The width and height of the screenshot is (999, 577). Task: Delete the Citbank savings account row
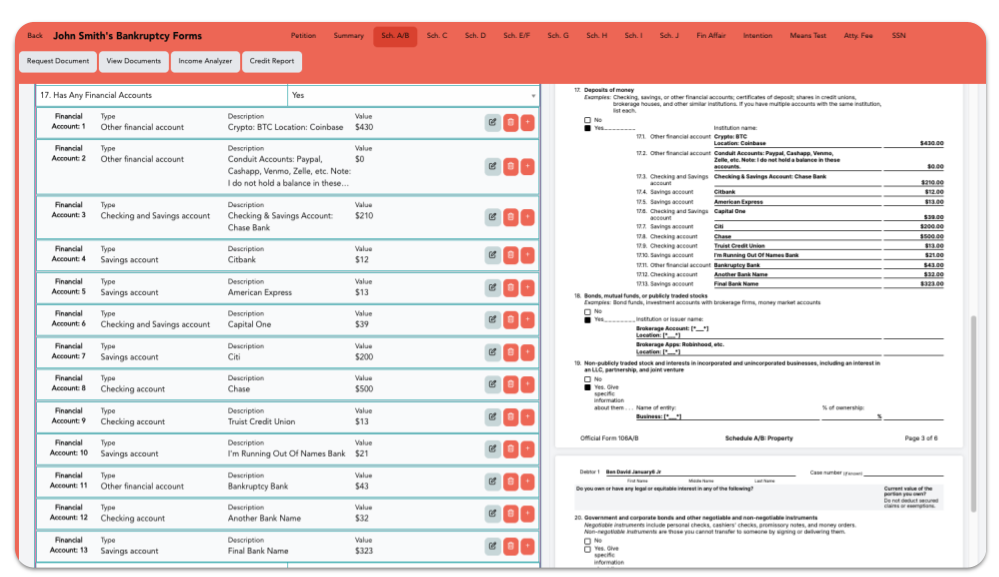510,255
